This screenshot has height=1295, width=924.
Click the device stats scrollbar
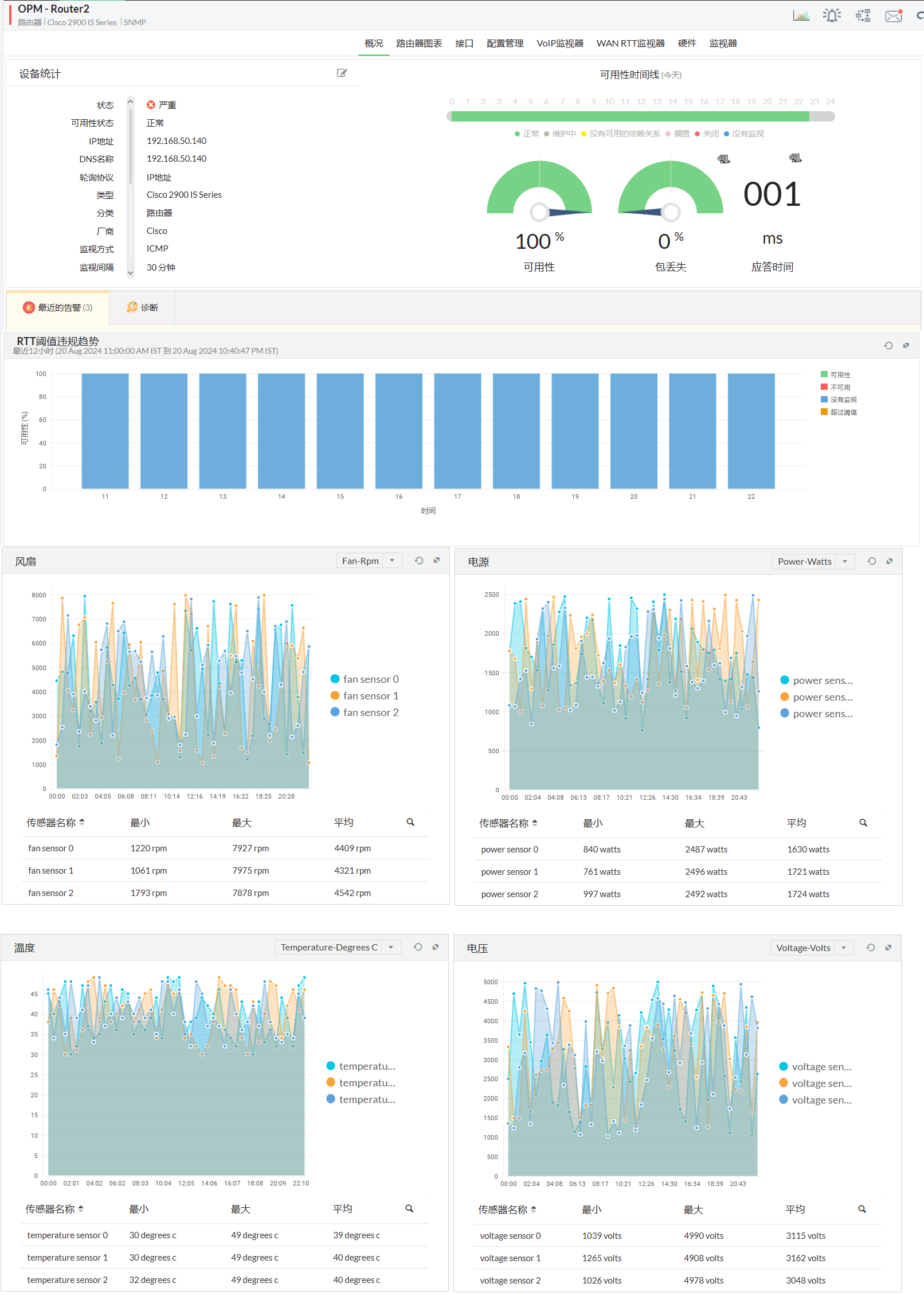tap(131, 146)
